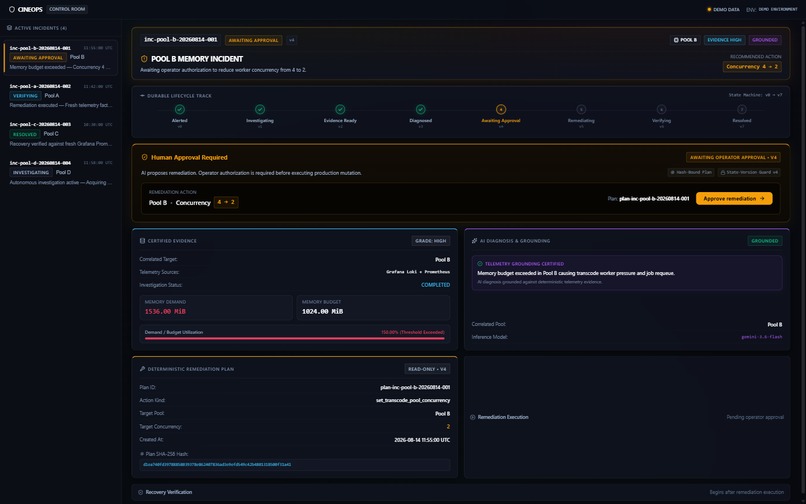Click the Awaiting Operator Approval • V4 badge
Screen dimensions: 806x504
point(734,157)
